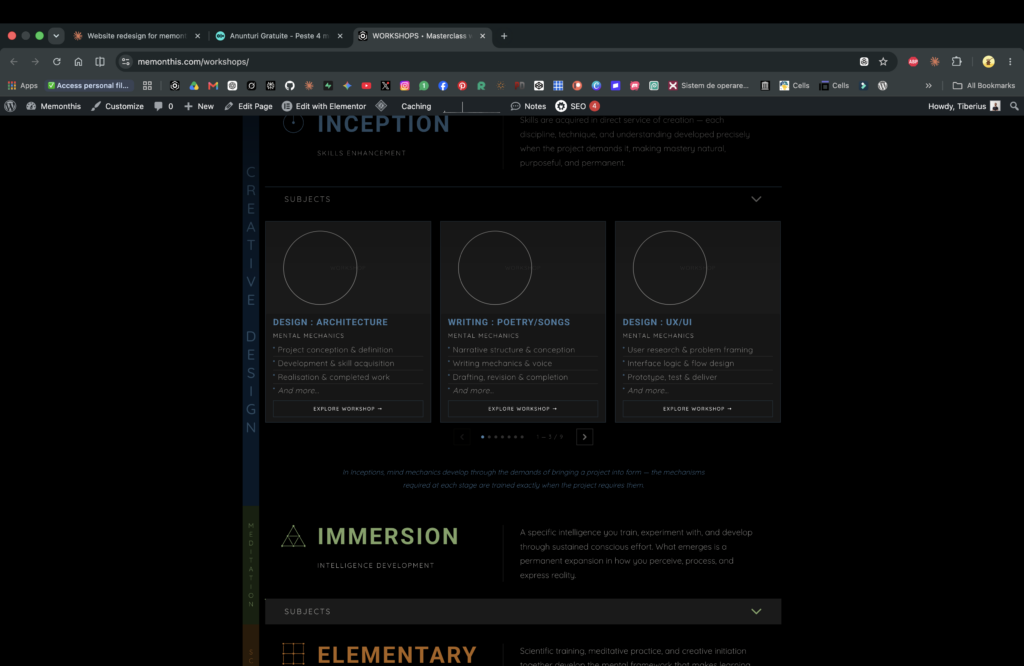Explore the Design : Architecture workshop
1024x666 pixels.
(x=348, y=409)
